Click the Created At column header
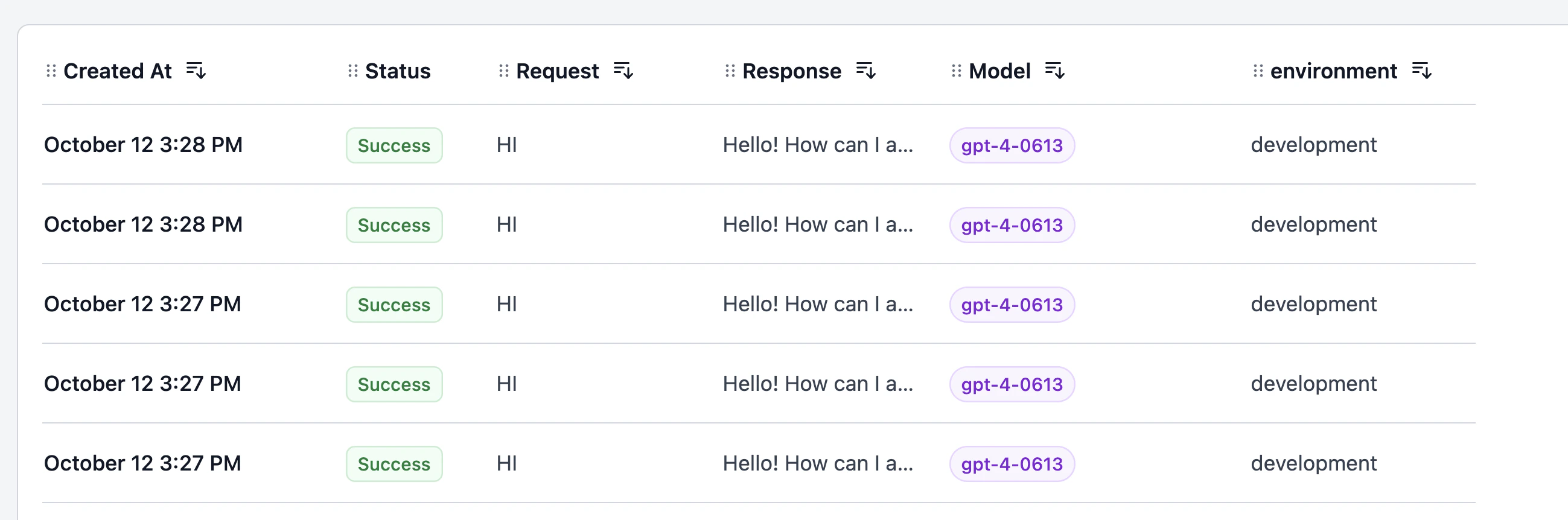1568x520 pixels. pyautogui.click(x=118, y=71)
